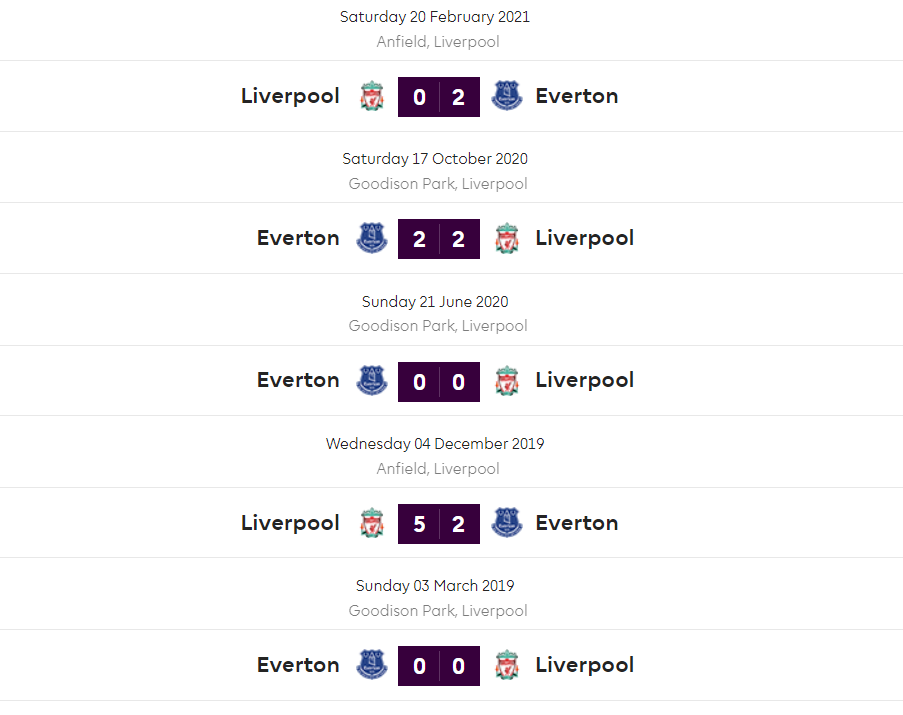The image size is (903, 715).
Task: Click Everton team name in 5-2 match
Action: (577, 523)
